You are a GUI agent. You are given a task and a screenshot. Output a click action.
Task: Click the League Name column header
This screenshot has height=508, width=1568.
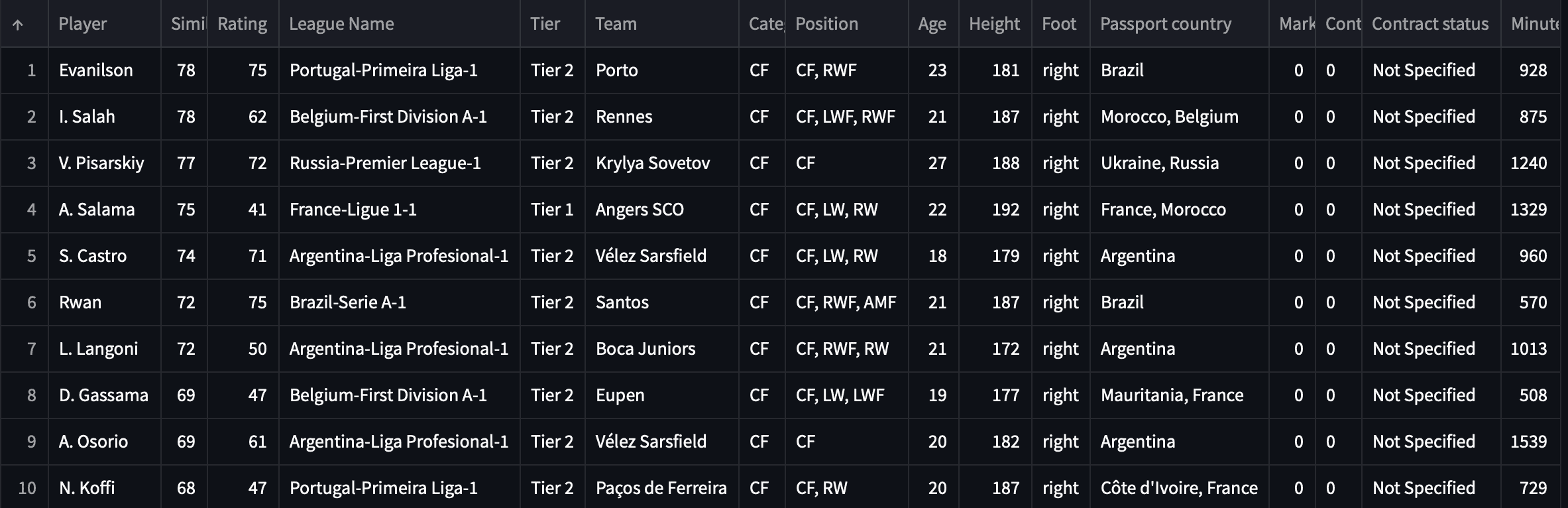(341, 24)
